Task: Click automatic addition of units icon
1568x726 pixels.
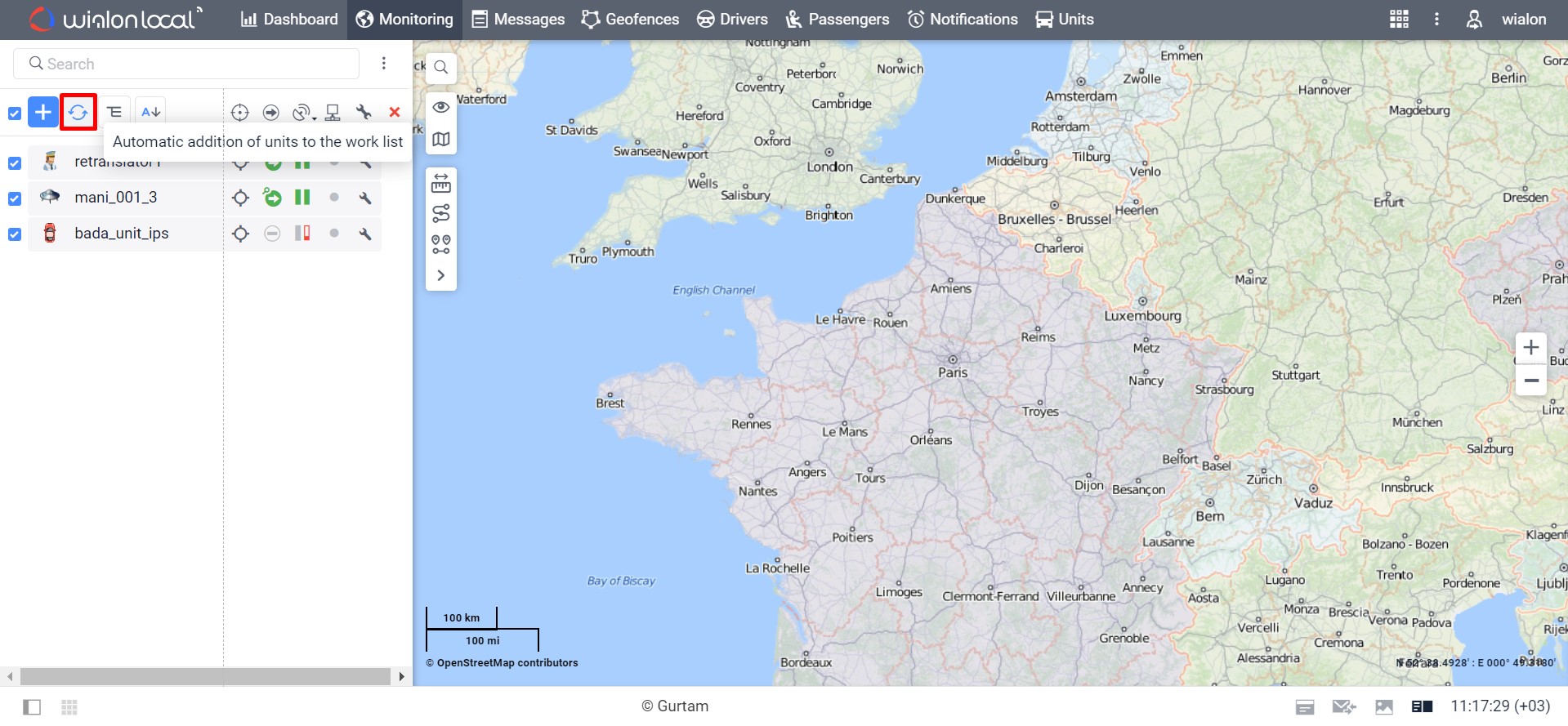Action: (78, 112)
